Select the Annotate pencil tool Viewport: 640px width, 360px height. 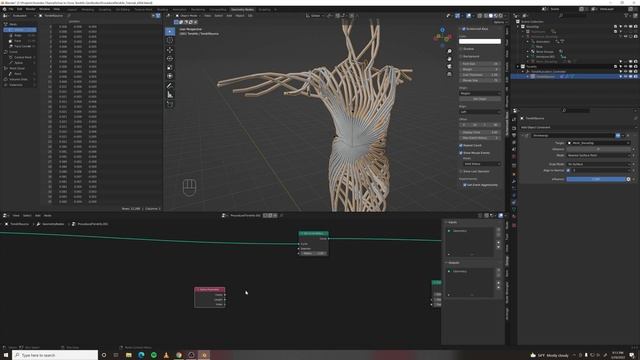click(x=170, y=86)
